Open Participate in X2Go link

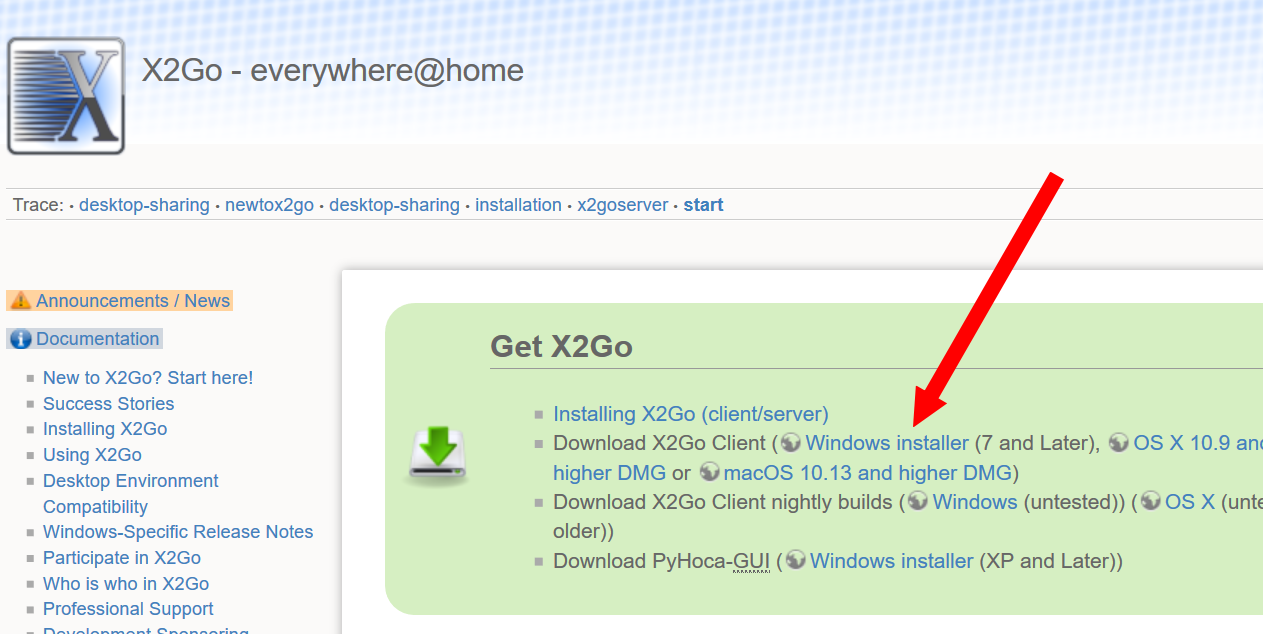pyautogui.click(x=122, y=558)
